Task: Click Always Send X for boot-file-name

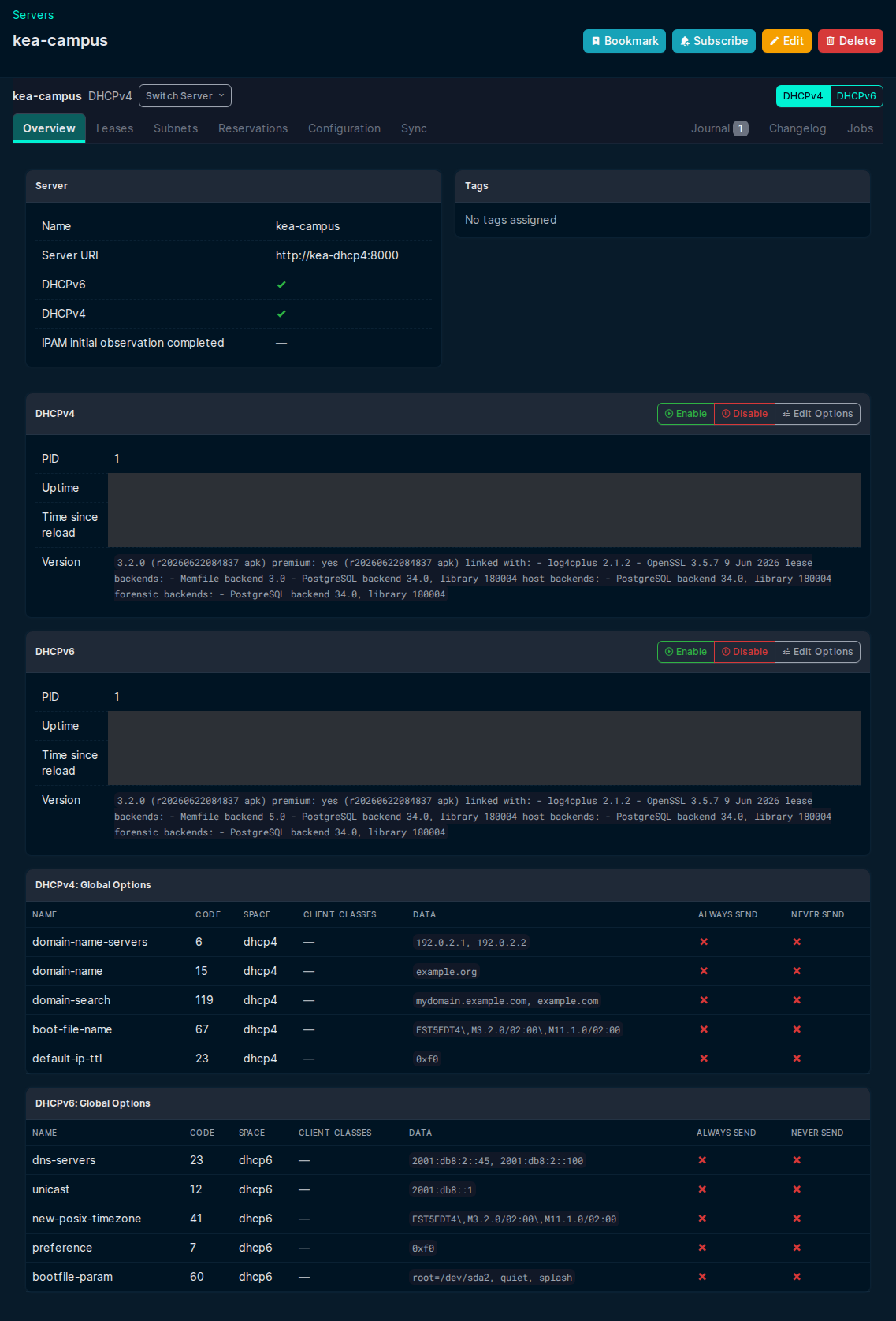Action: click(704, 1029)
